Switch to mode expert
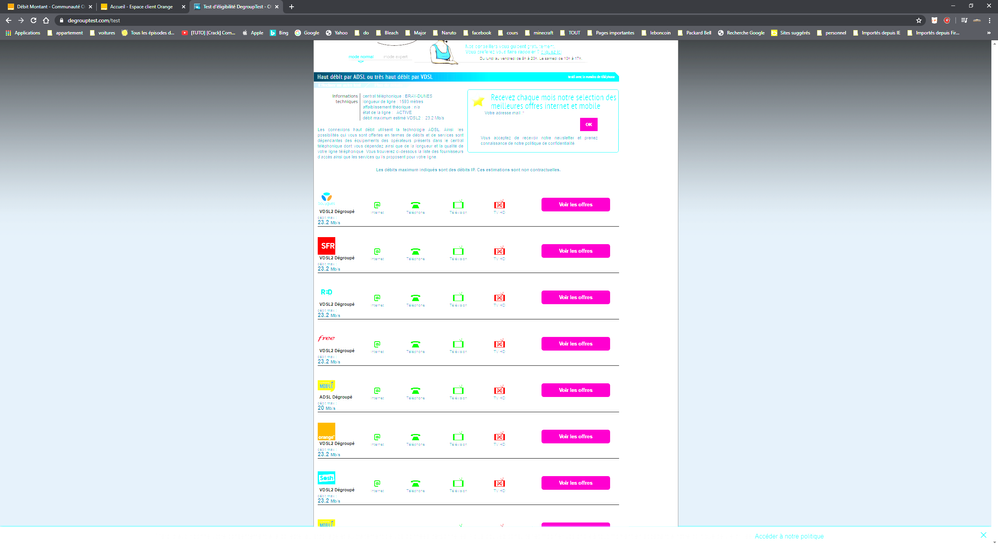This screenshot has width=998, height=546. (x=396, y=58)
